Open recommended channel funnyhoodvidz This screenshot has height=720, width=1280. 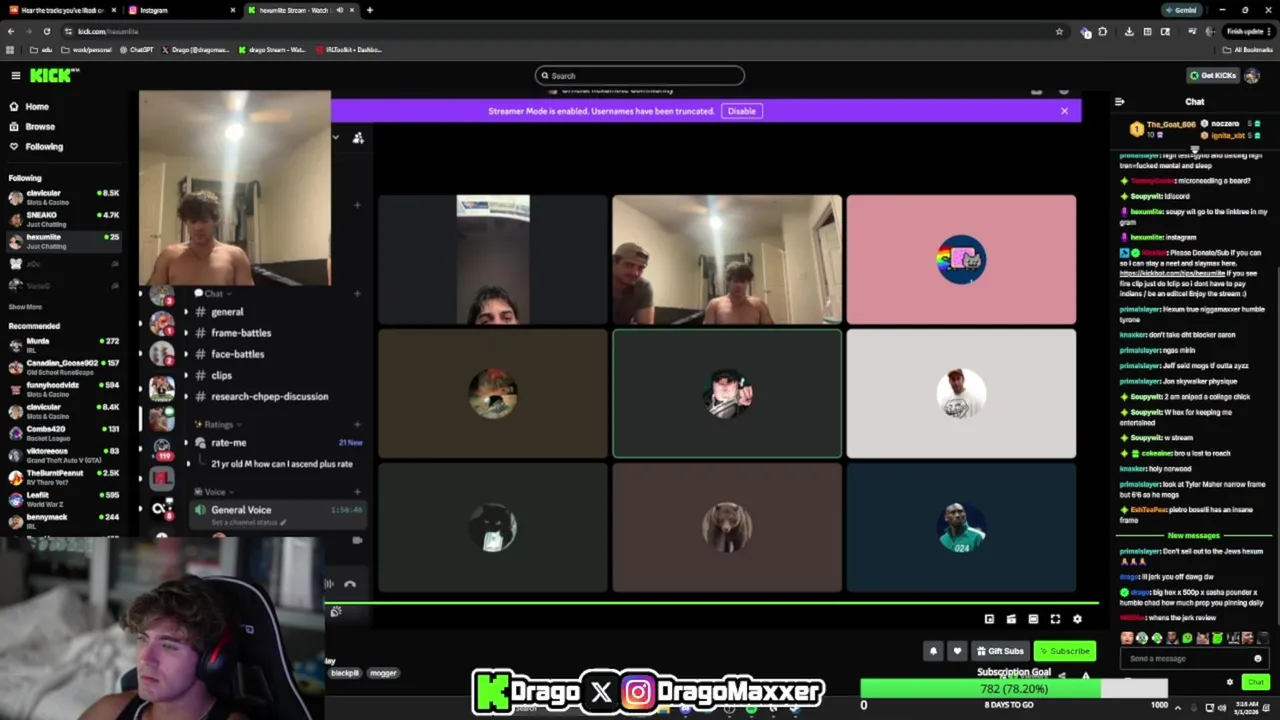point(65,388)
